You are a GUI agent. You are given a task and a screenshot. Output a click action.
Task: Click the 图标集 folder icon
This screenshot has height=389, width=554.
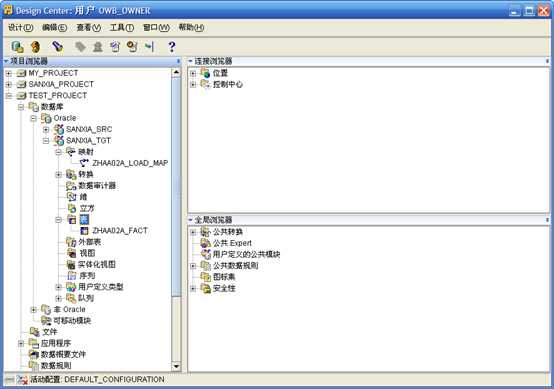point(206,277)
